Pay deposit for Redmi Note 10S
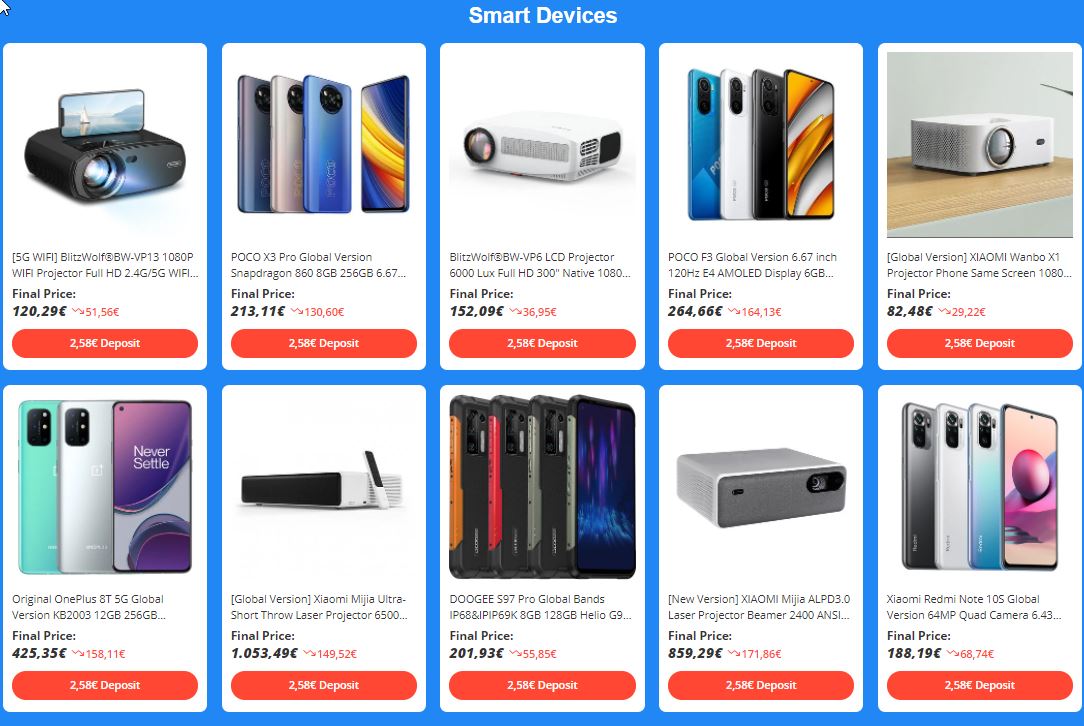 980,685
